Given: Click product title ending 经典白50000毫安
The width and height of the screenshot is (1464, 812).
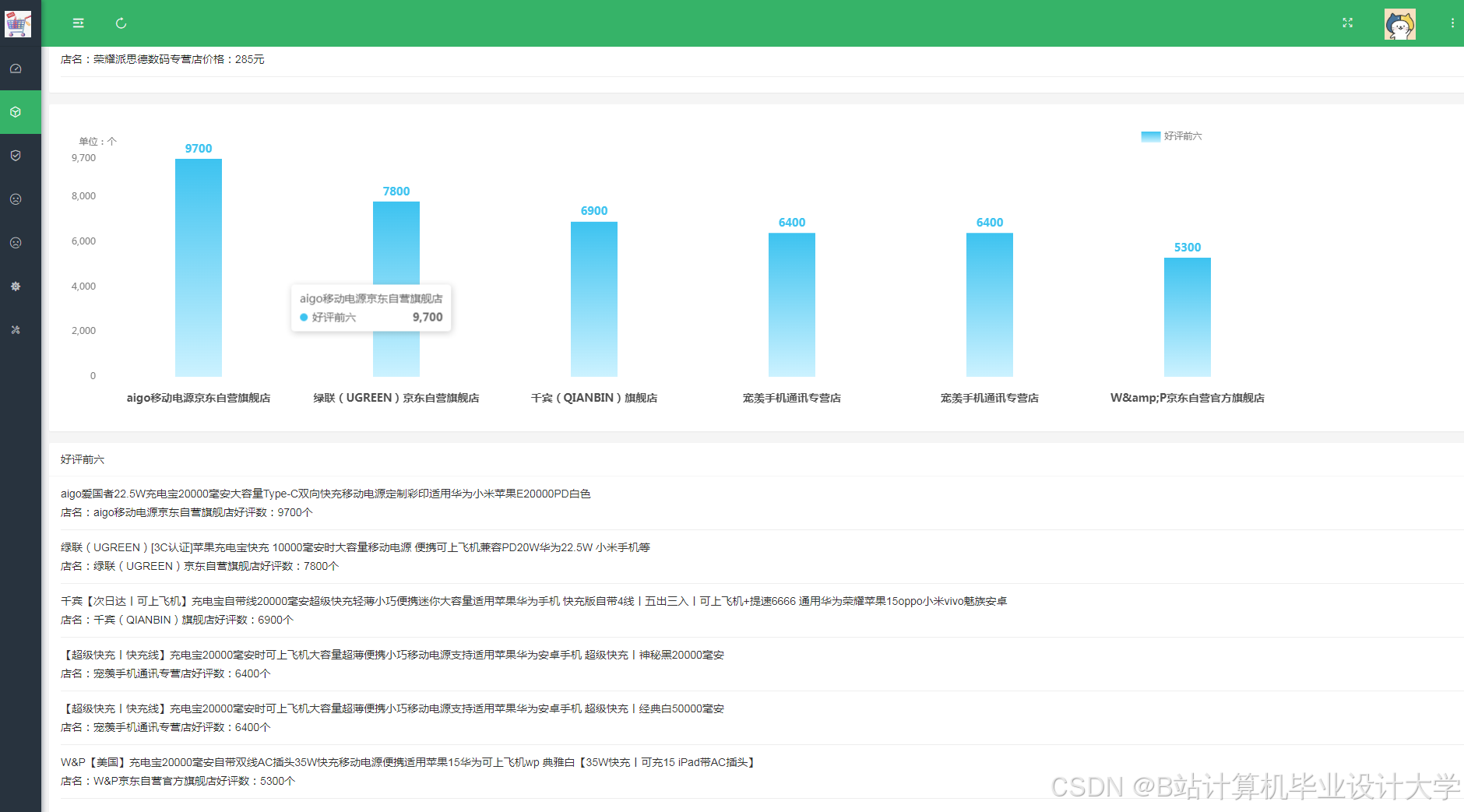Looking at the screenshot, I should (x=392, y=708).
